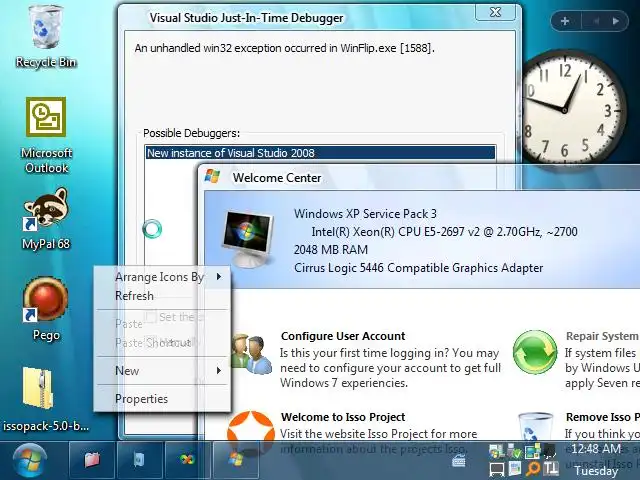640x480 pixels.
Task: Click Welcome Center title bar Windows flag icon
Action: coord(212,176)
